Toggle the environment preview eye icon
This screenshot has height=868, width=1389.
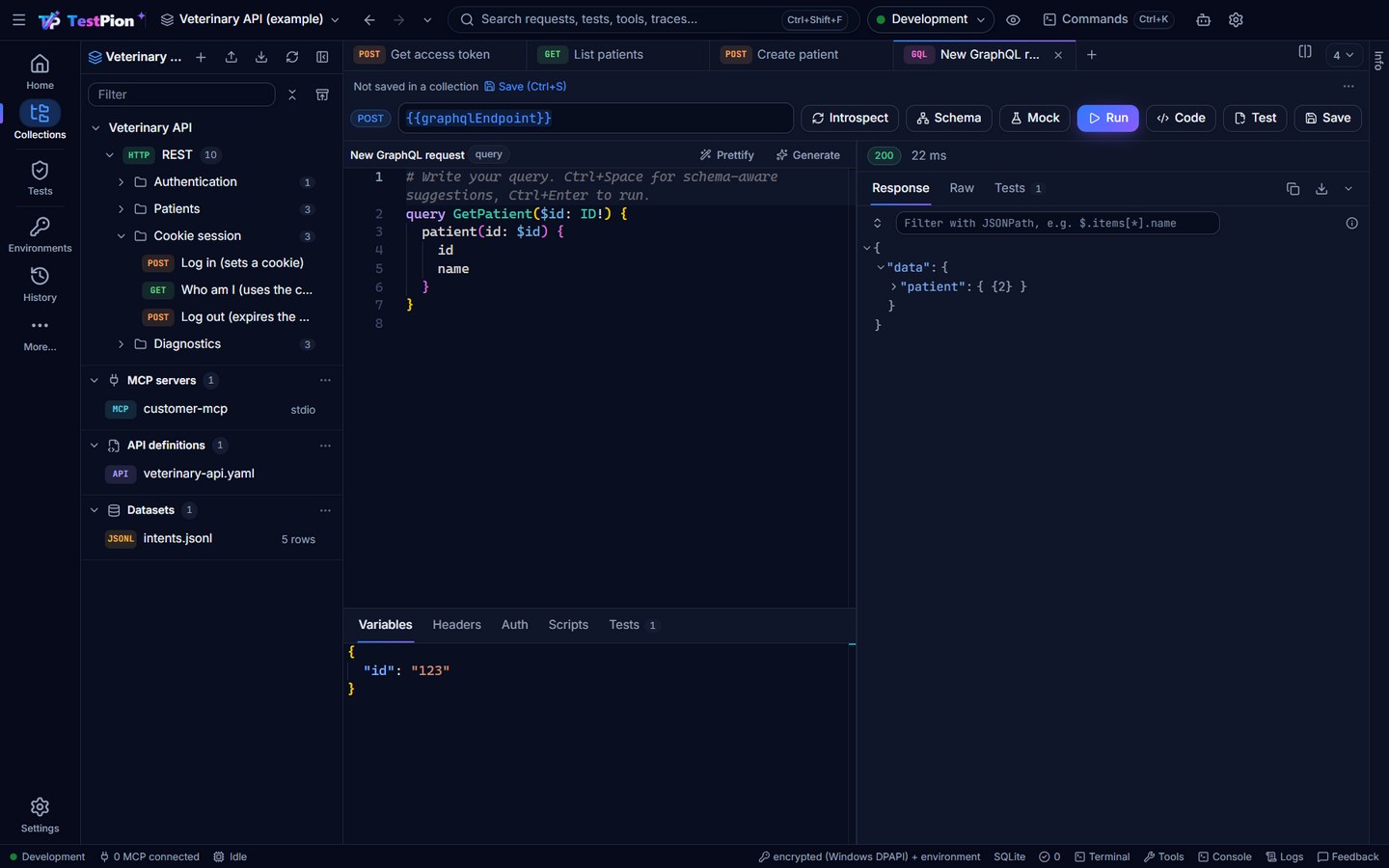click(x=1013, y=19)
